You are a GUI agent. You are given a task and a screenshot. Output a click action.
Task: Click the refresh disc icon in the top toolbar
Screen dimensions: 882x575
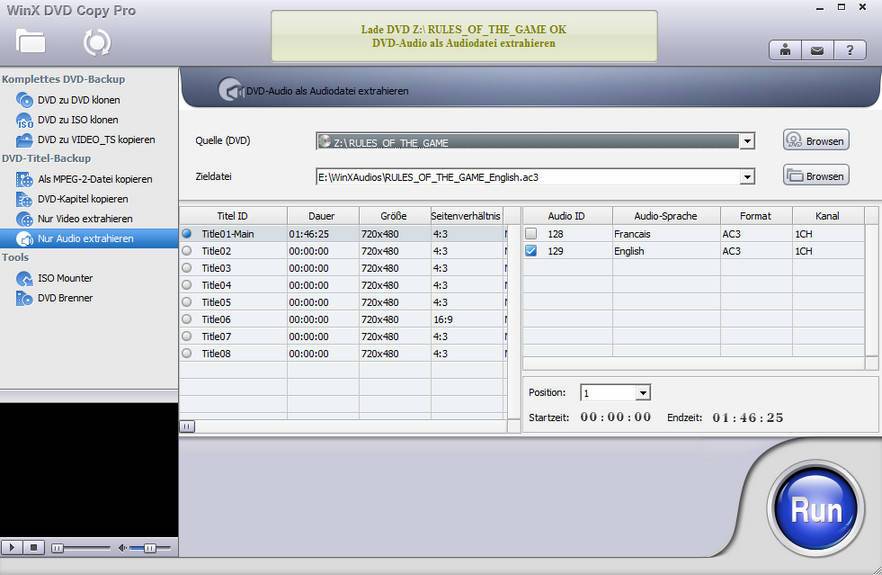(97, 42)
